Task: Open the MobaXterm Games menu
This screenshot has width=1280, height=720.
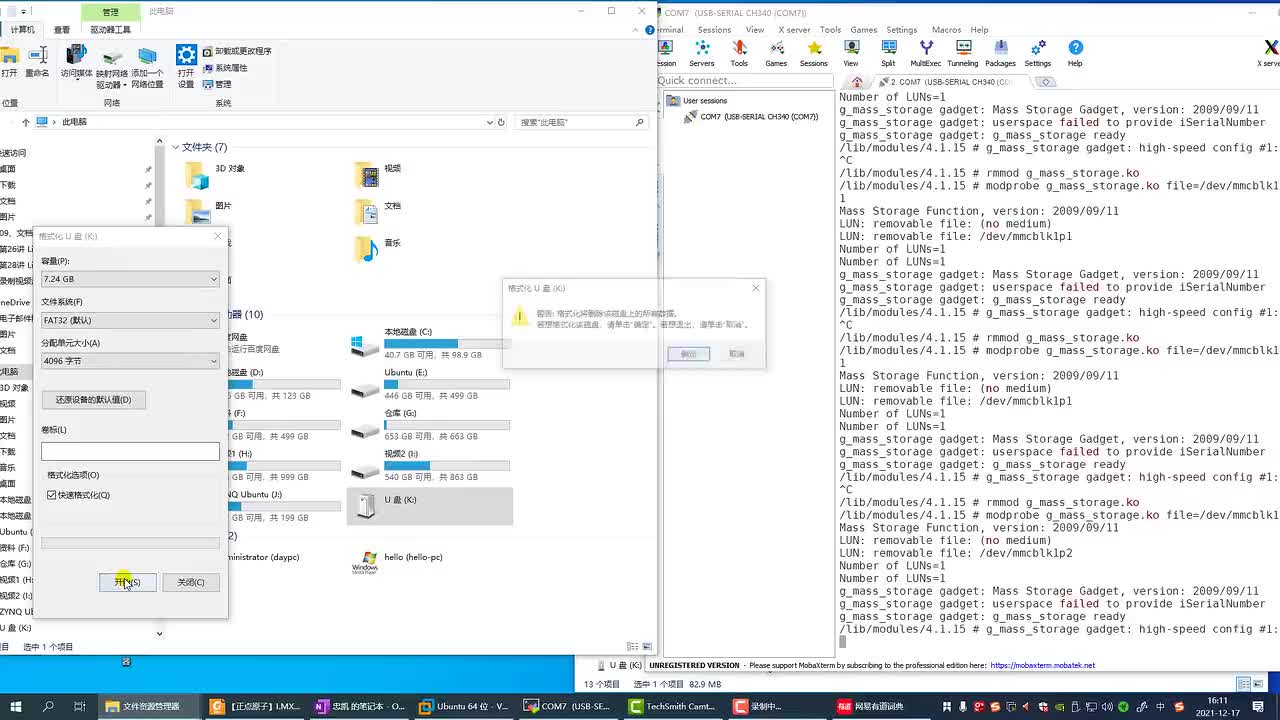Action: point(864,30)
